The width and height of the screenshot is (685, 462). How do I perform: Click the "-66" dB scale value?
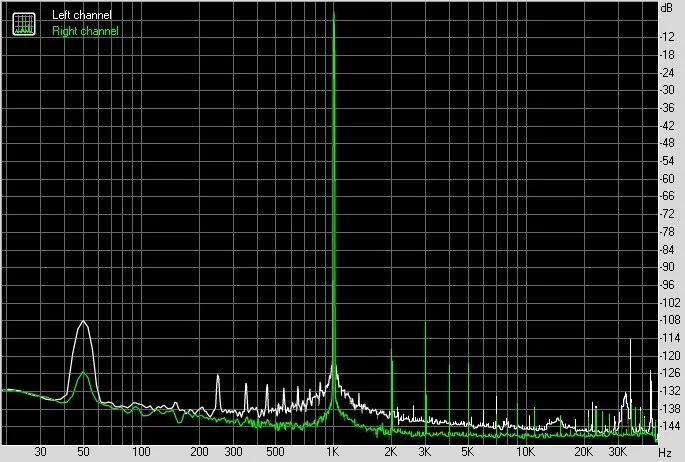point(667,196)
